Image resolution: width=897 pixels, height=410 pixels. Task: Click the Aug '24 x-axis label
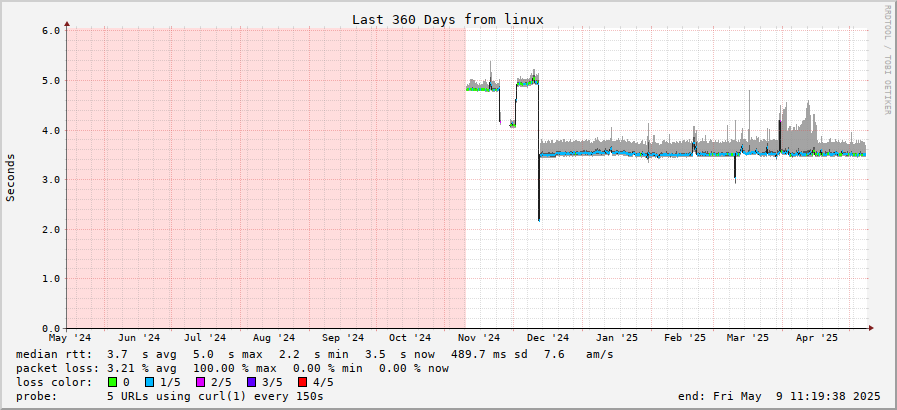point(273,338)
